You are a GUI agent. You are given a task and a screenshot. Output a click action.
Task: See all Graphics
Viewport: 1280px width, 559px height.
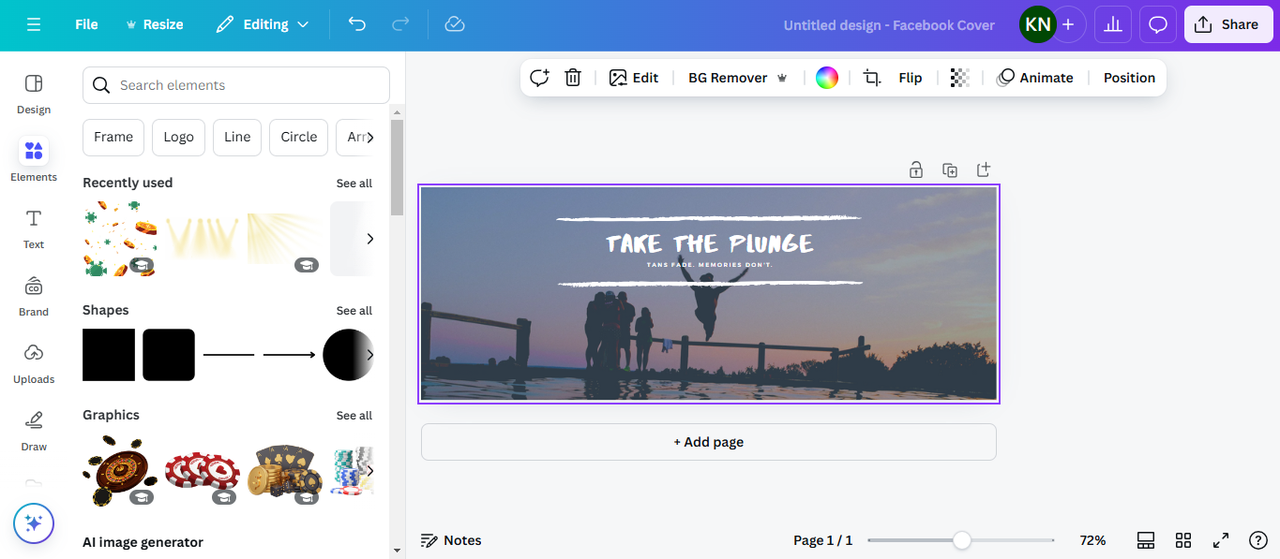point(354,416)
